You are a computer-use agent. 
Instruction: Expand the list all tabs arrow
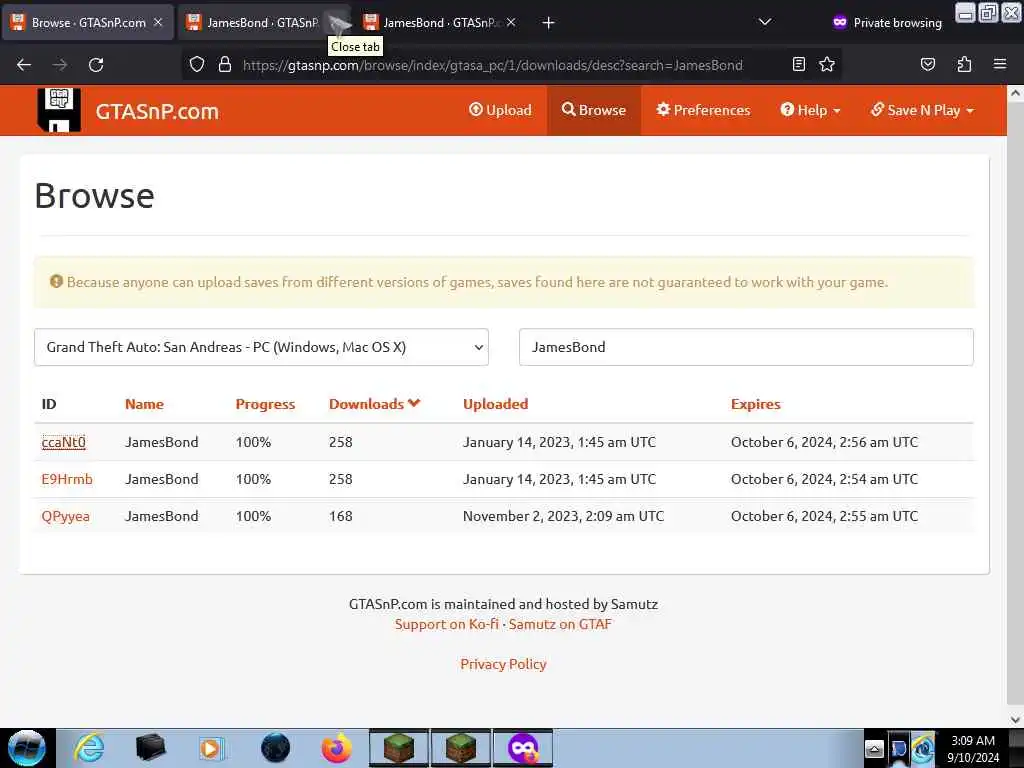coord(765,22)
